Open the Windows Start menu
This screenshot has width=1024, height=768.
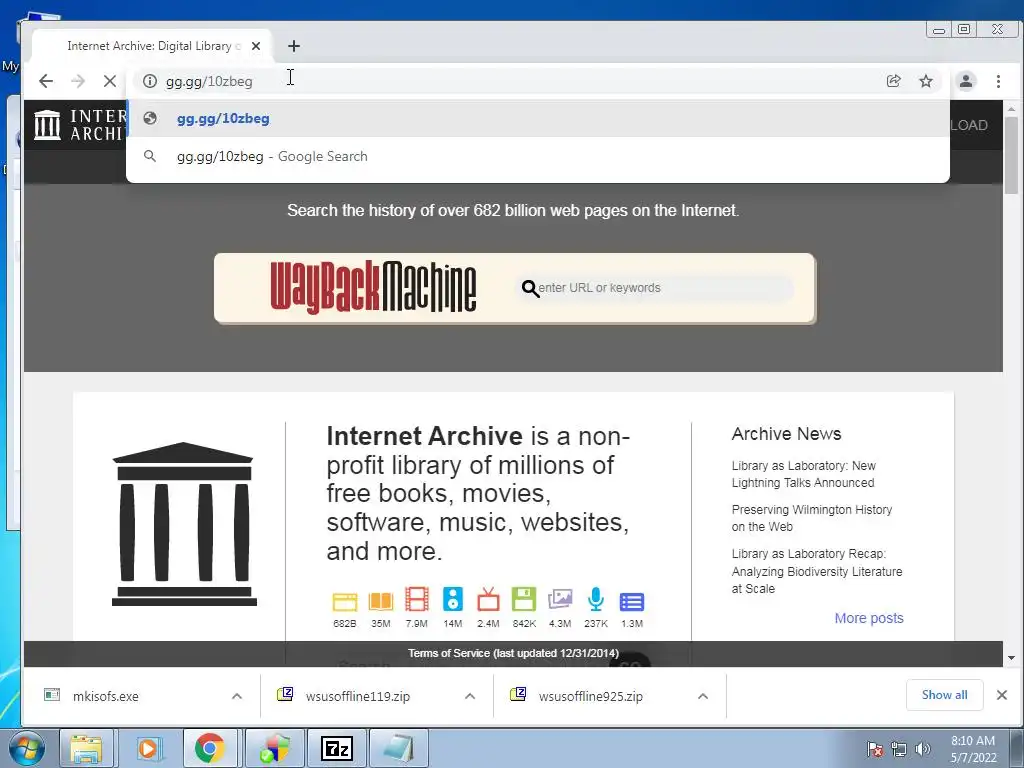pyautogui.click(x=25, y=748)
